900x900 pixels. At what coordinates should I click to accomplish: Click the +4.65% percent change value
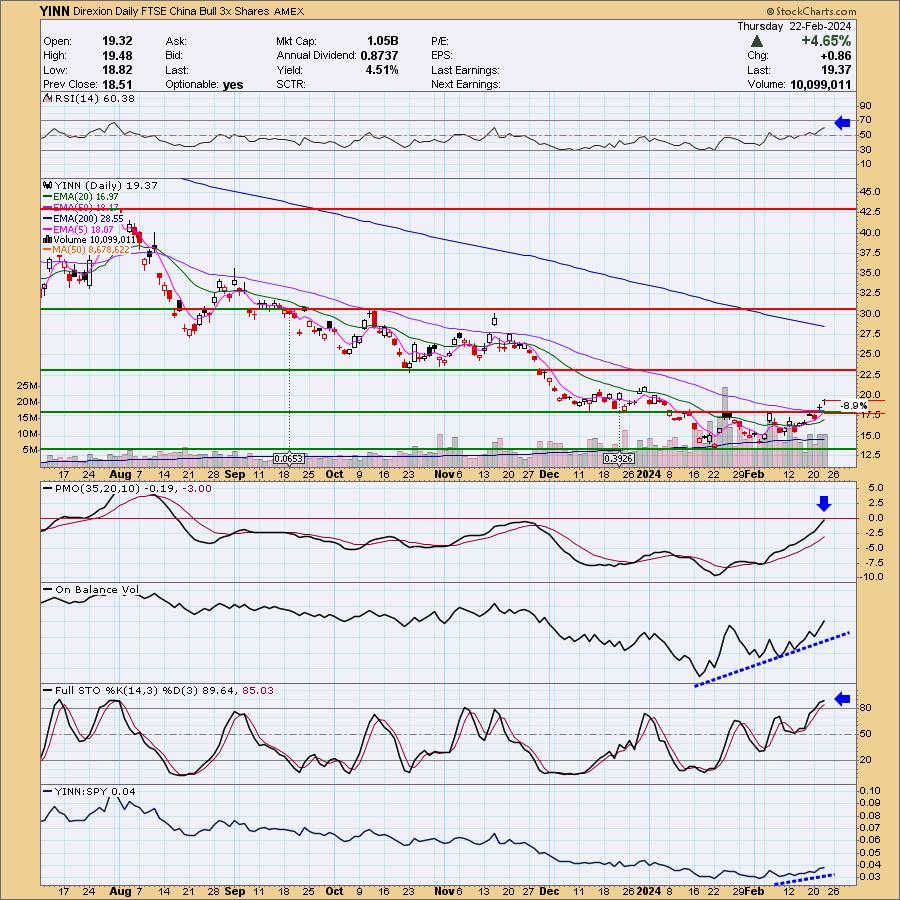click(x=826, y=41)
